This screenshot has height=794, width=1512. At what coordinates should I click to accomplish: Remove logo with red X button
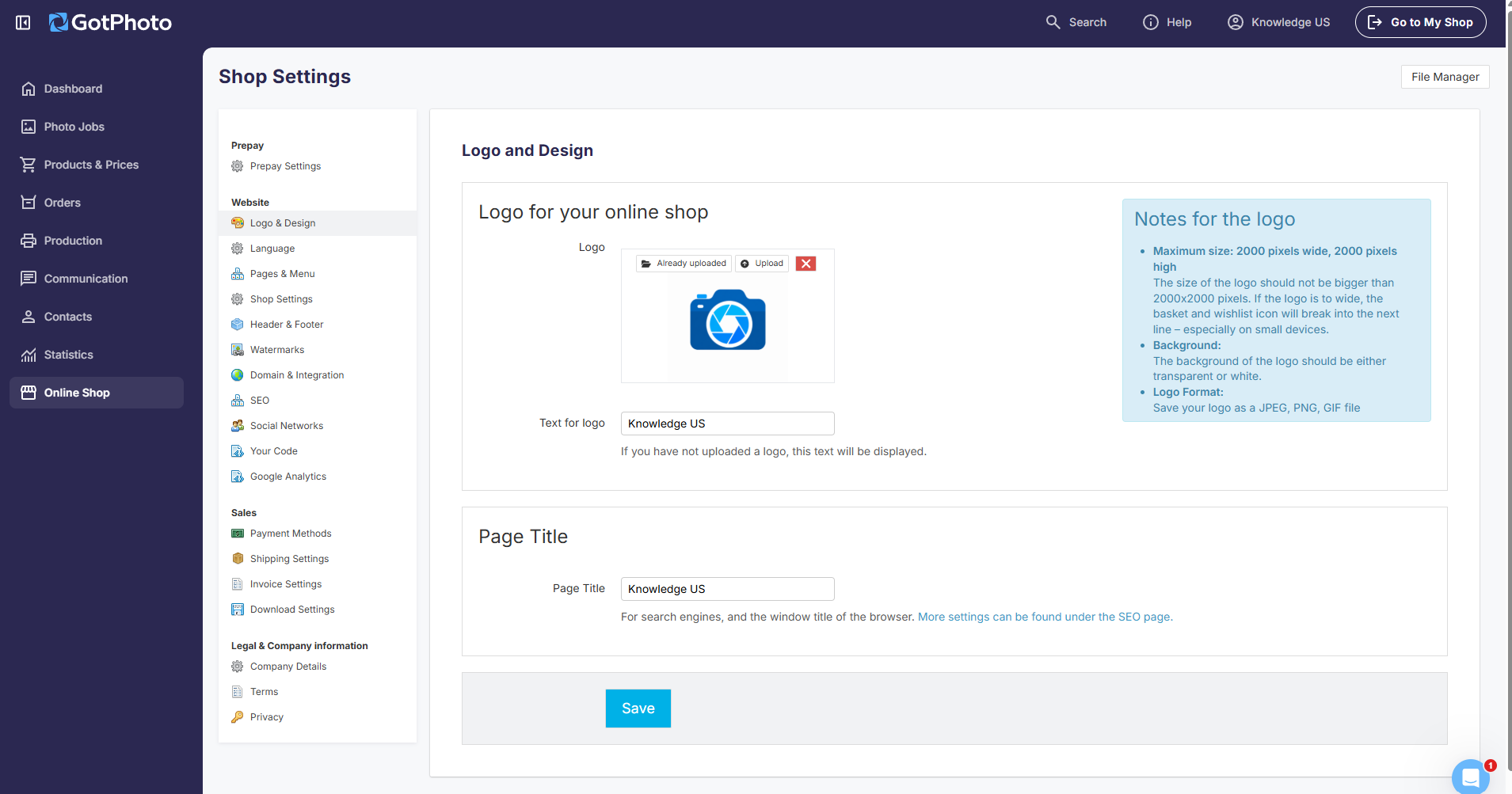coord(806,264)
